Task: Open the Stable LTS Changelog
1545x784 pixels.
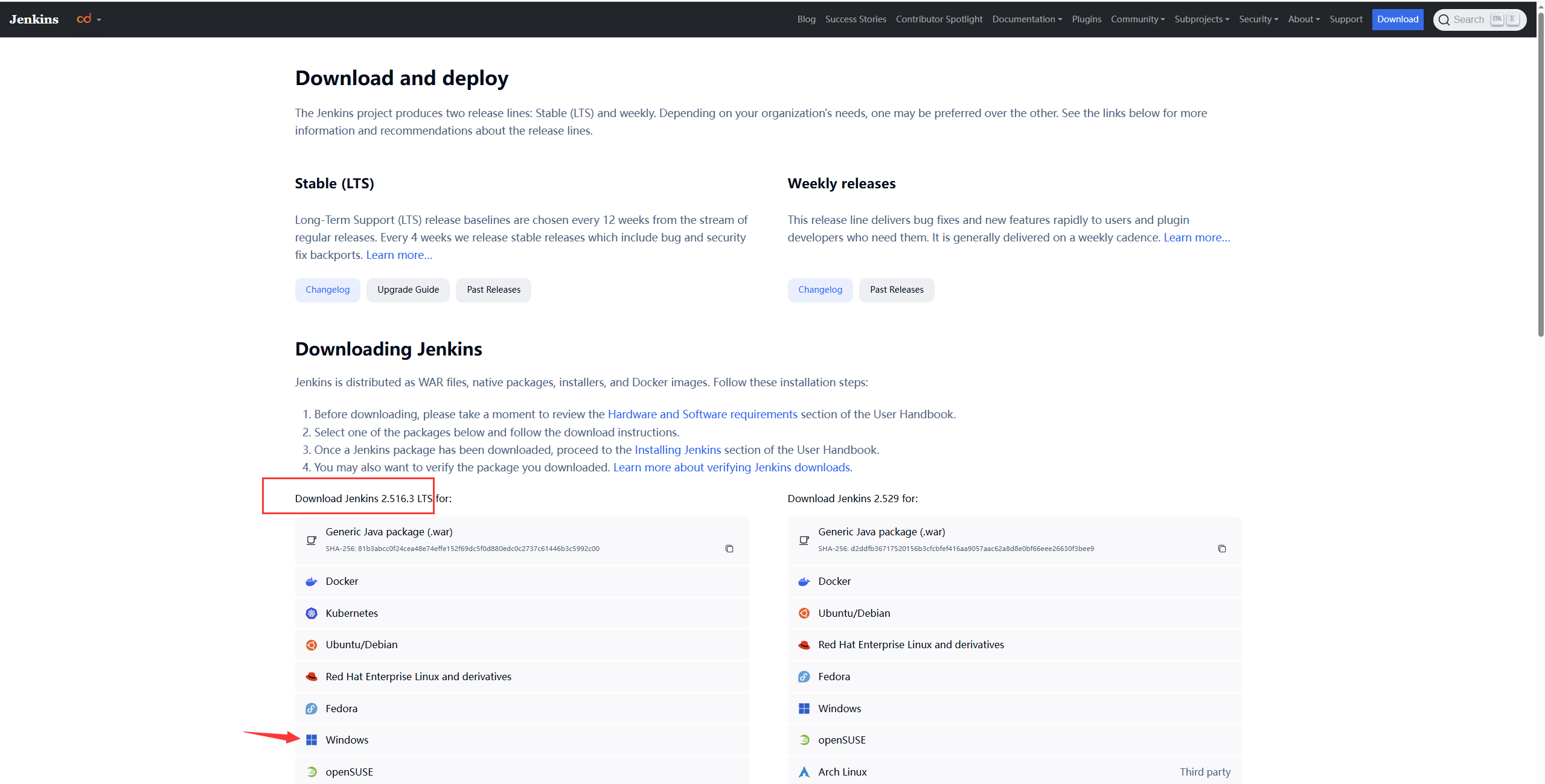Action: coord(327,290)
